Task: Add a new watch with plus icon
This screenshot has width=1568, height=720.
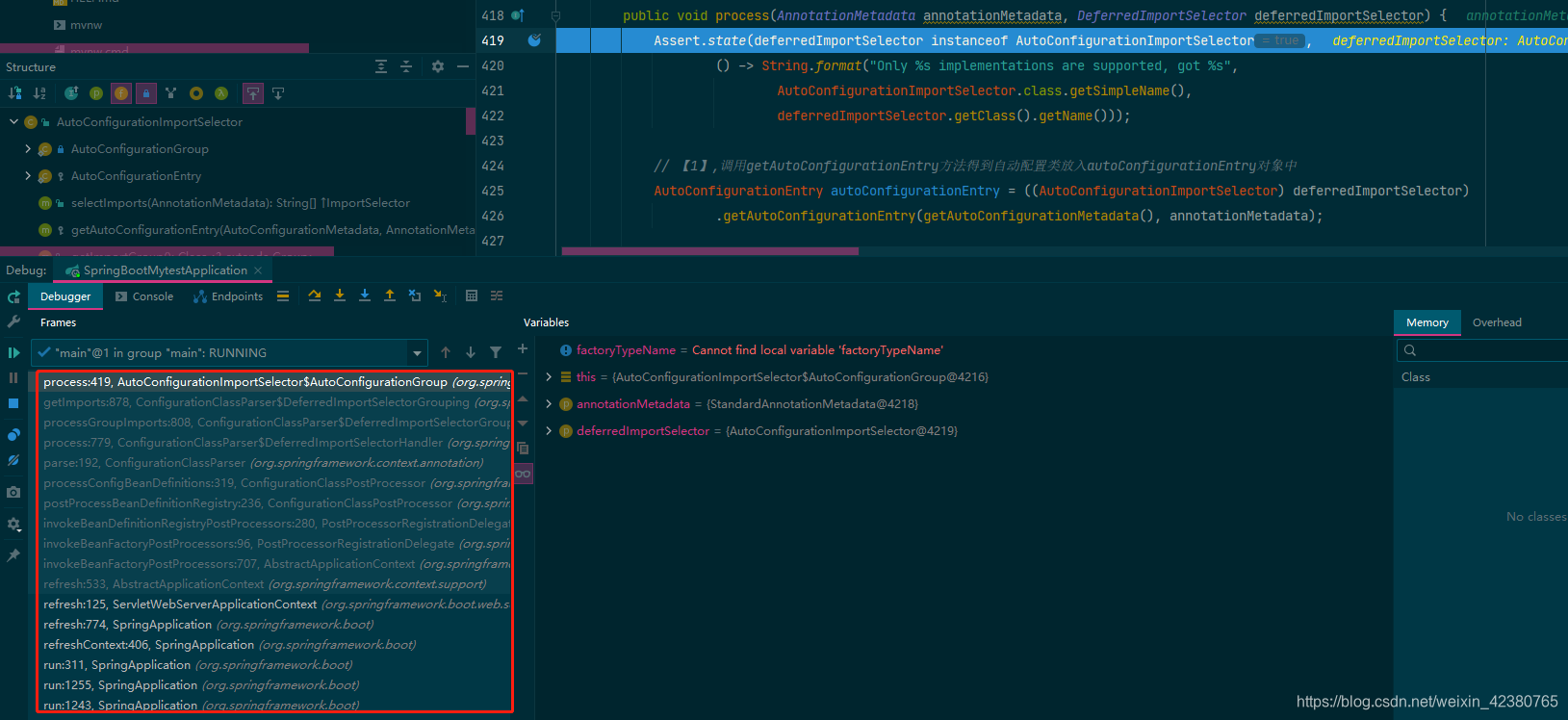Action: click(x=523, y=349)
